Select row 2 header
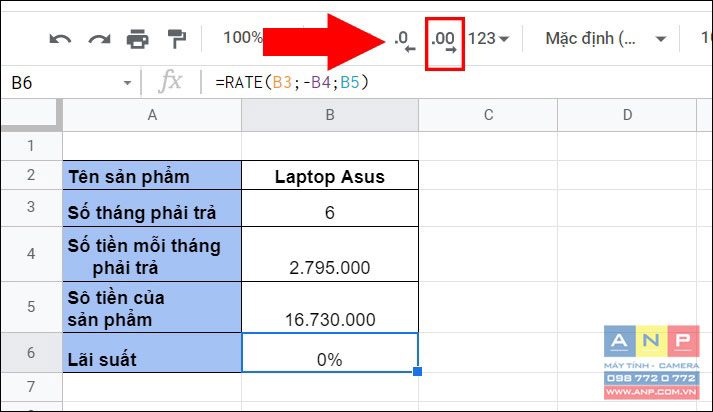713x412 pixels. click(x=31, y=175)
